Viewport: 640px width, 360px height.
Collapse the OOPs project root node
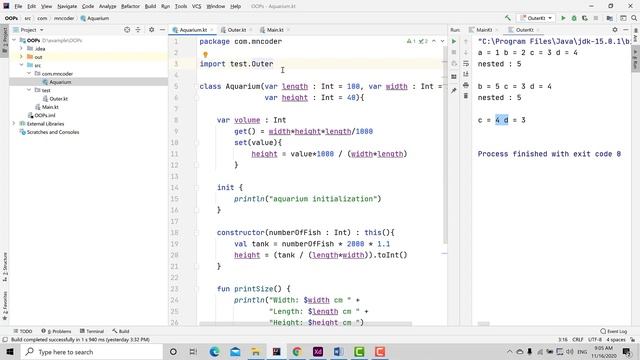pos(14,40)
